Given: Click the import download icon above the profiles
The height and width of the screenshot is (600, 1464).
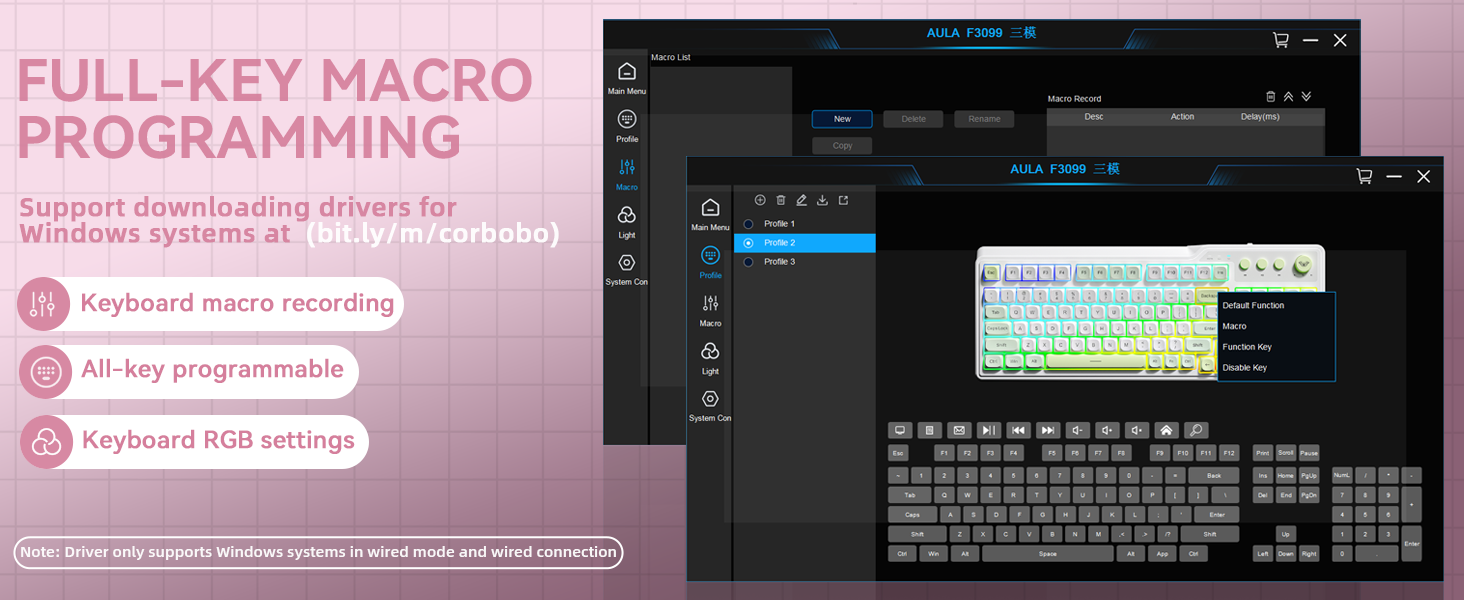Looking at the screenshot, I should pos(822,200).
